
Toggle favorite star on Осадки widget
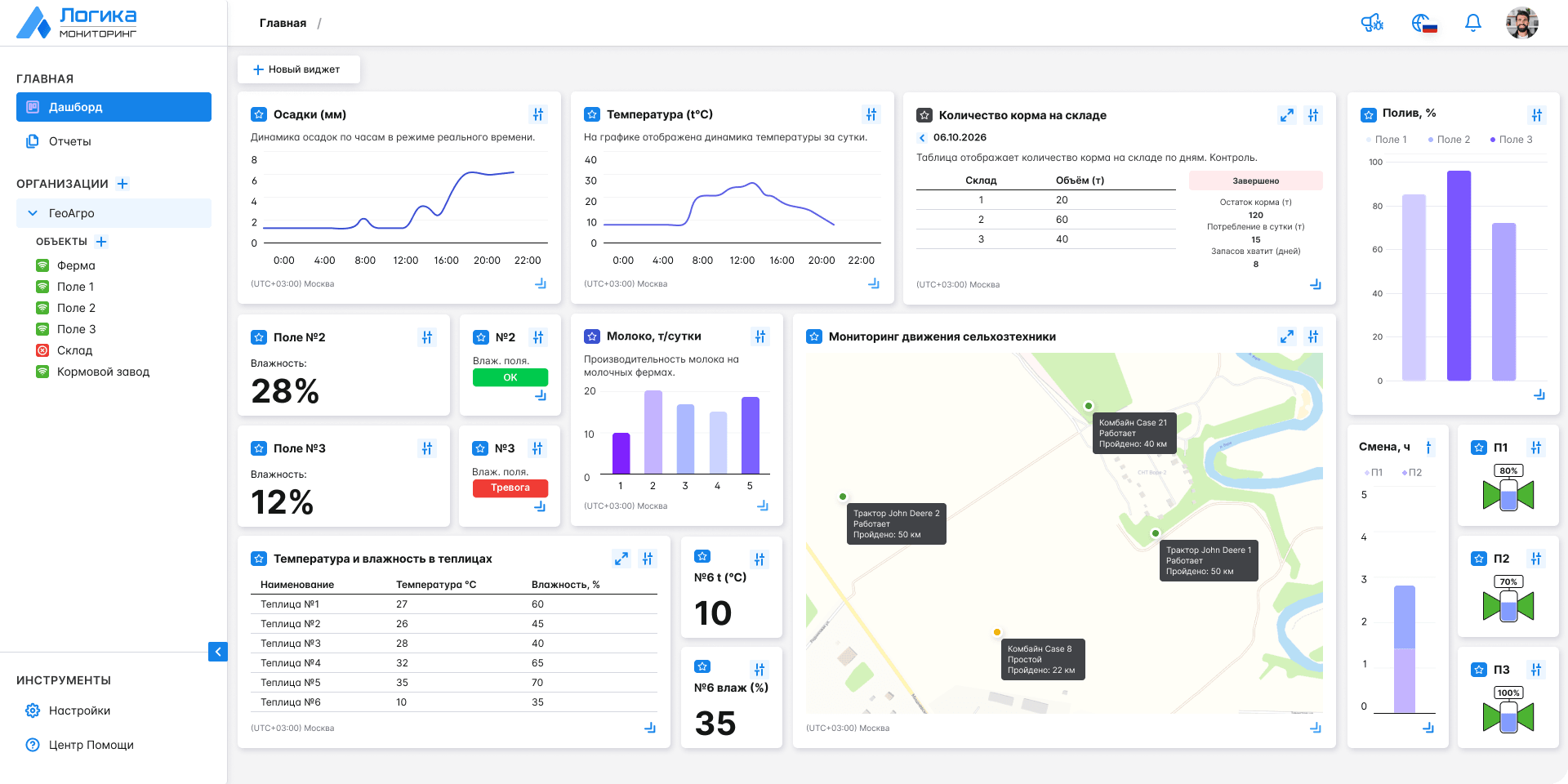(x=259, y=114)
